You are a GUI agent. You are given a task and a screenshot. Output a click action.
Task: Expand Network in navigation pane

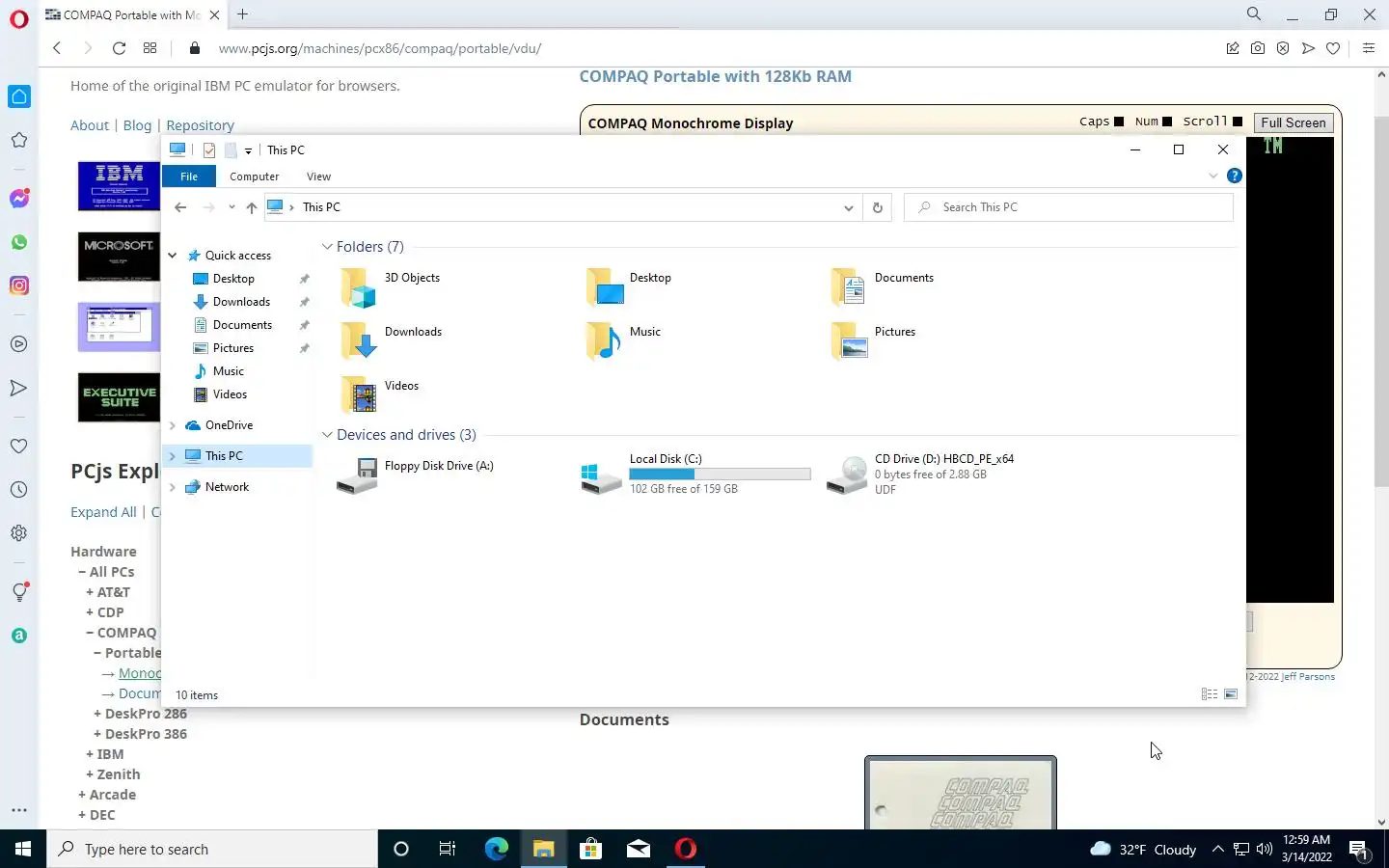[173, 487]
